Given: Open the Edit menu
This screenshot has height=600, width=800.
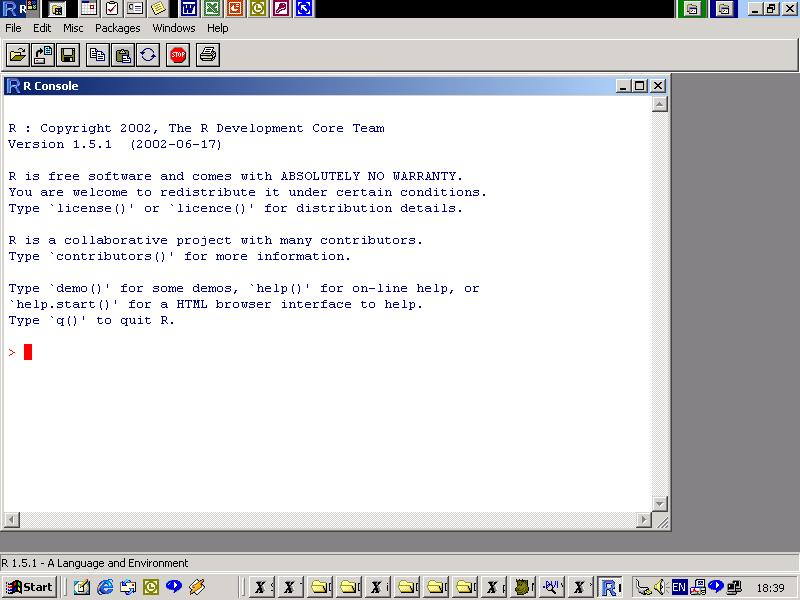Looking at the screenshot, I should (x=42, y=28).
